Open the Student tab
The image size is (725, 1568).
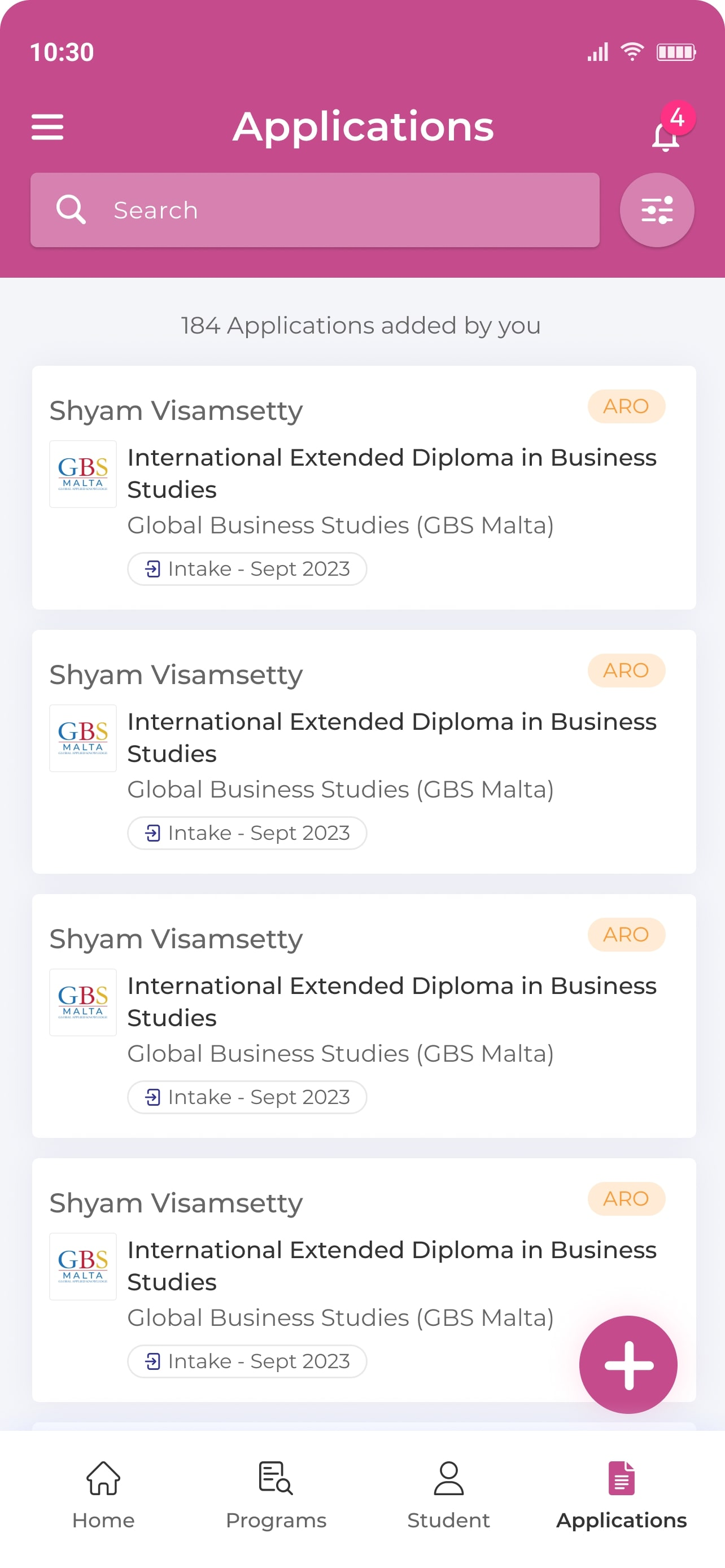(x=449, y=1496)
